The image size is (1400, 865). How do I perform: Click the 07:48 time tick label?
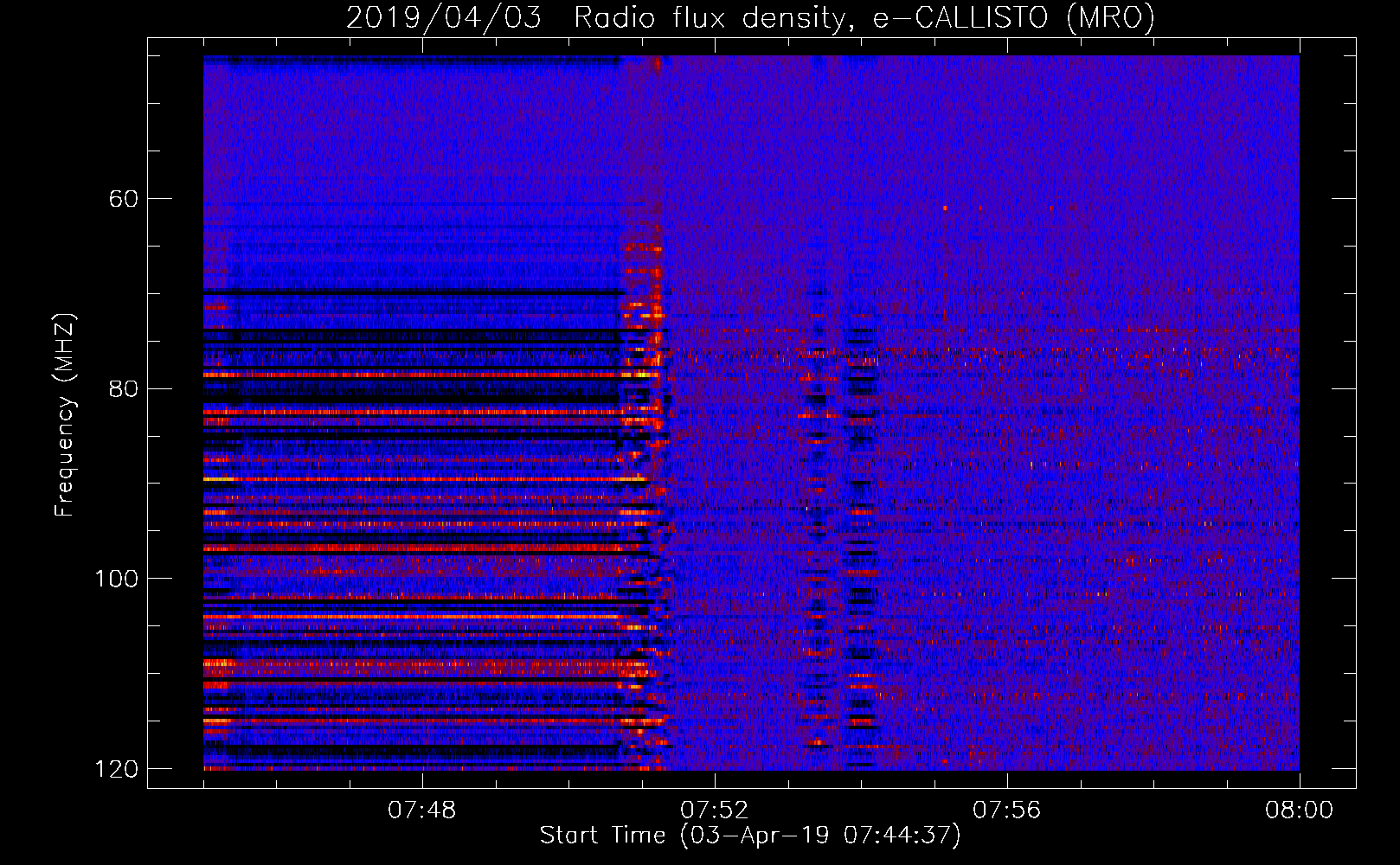click(x=422, y=810)
